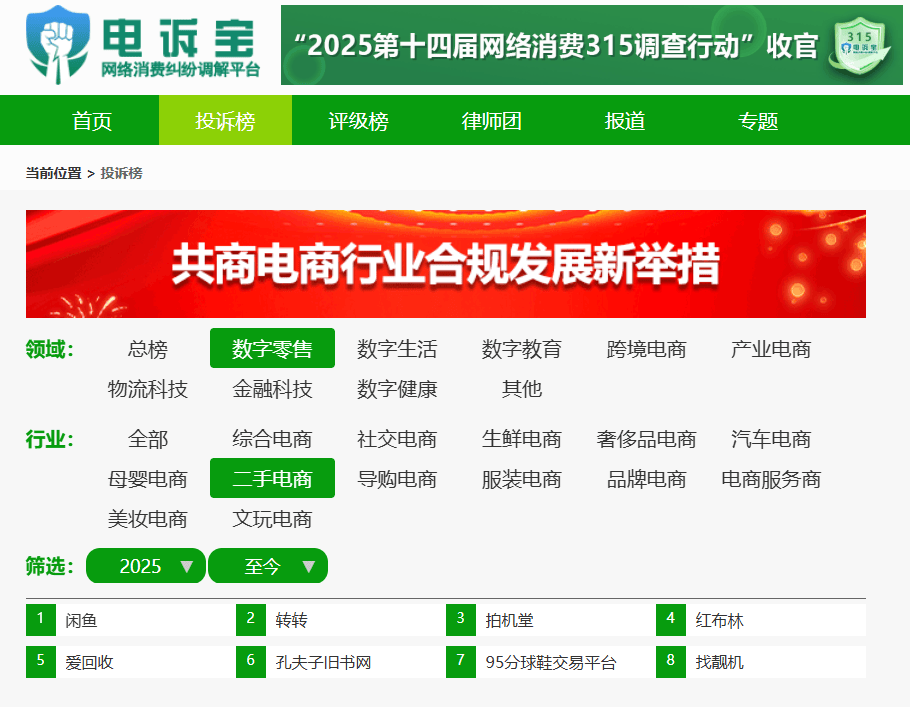Click the 投诉榜 breadcrumb link
910x707 pixels.
click(x=121, y=173)
